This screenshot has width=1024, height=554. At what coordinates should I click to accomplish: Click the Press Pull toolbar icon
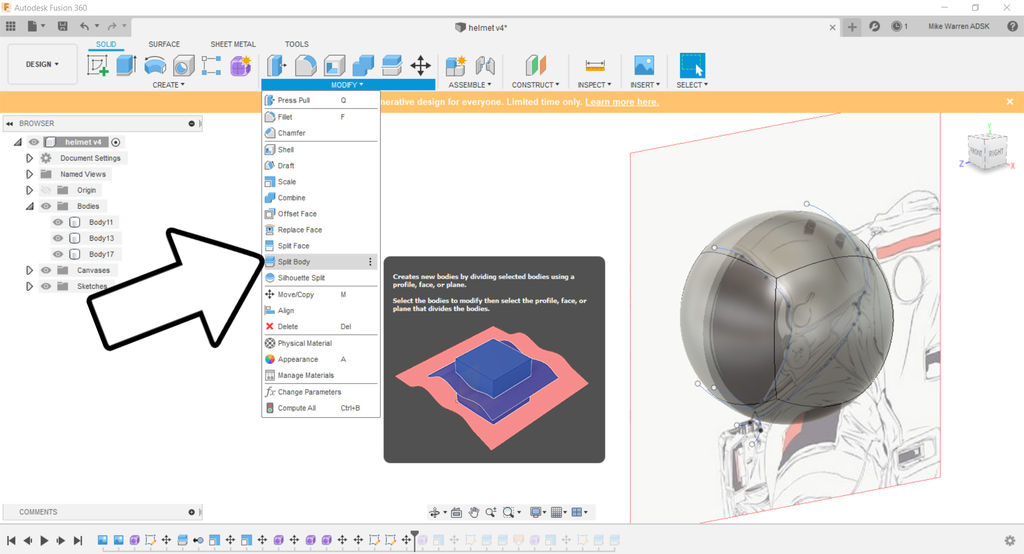coord(276,65)
